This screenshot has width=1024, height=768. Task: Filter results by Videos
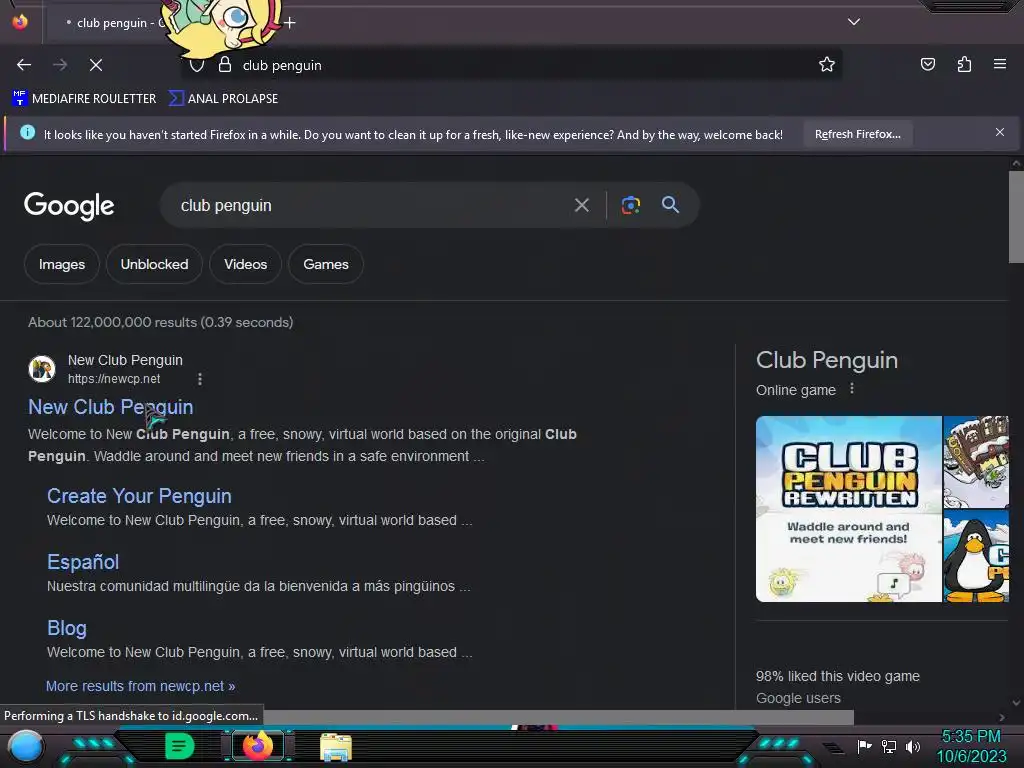click(x=246, y=264)
